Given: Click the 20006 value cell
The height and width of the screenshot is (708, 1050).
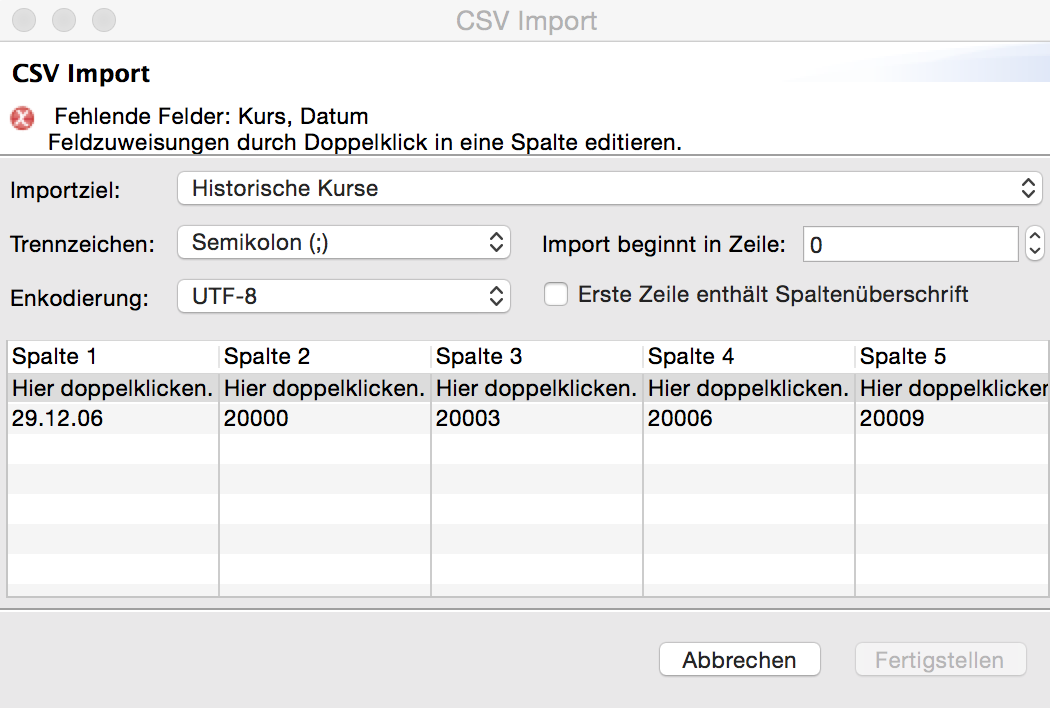Looking at the screenshot, I should 680,419.
